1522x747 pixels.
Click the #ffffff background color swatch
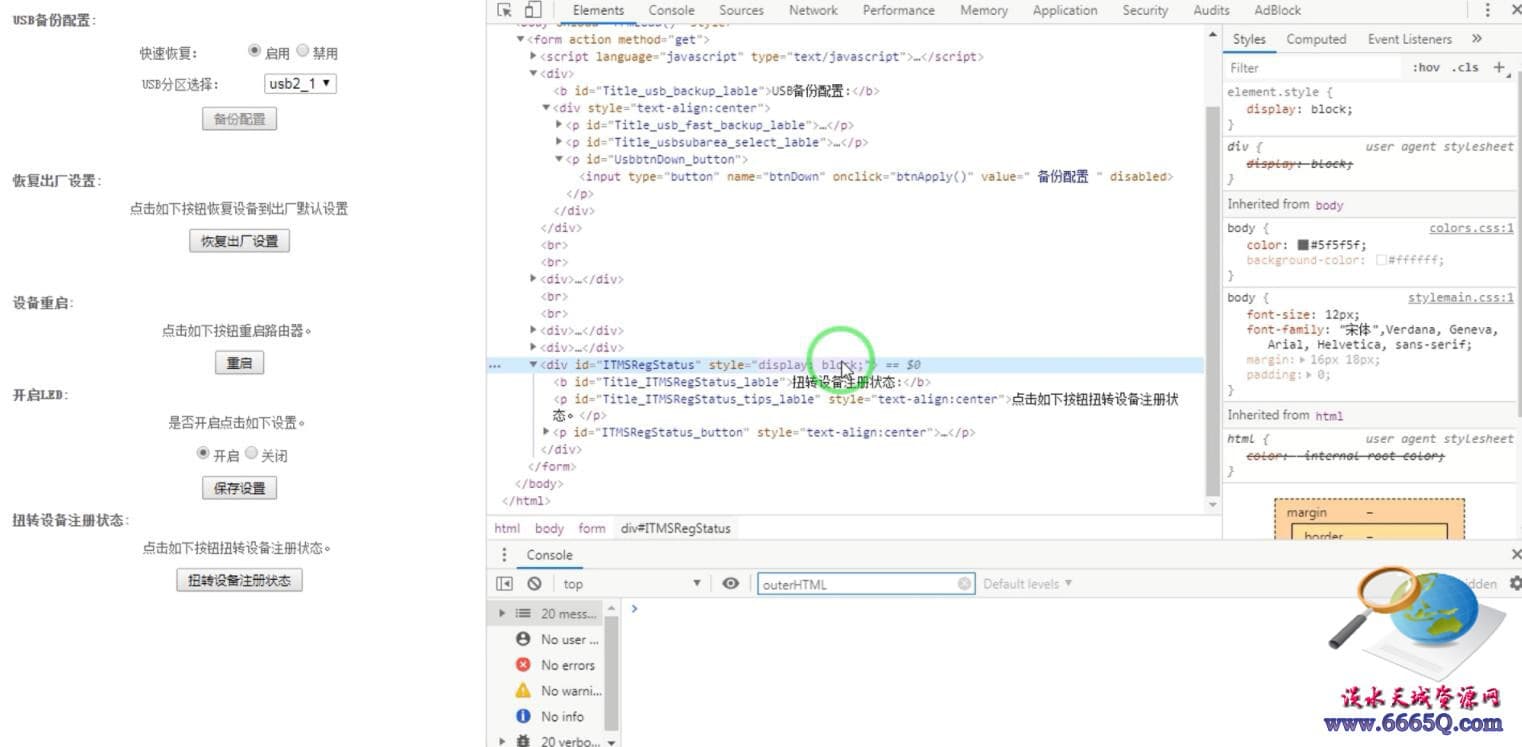[1381, 260]
